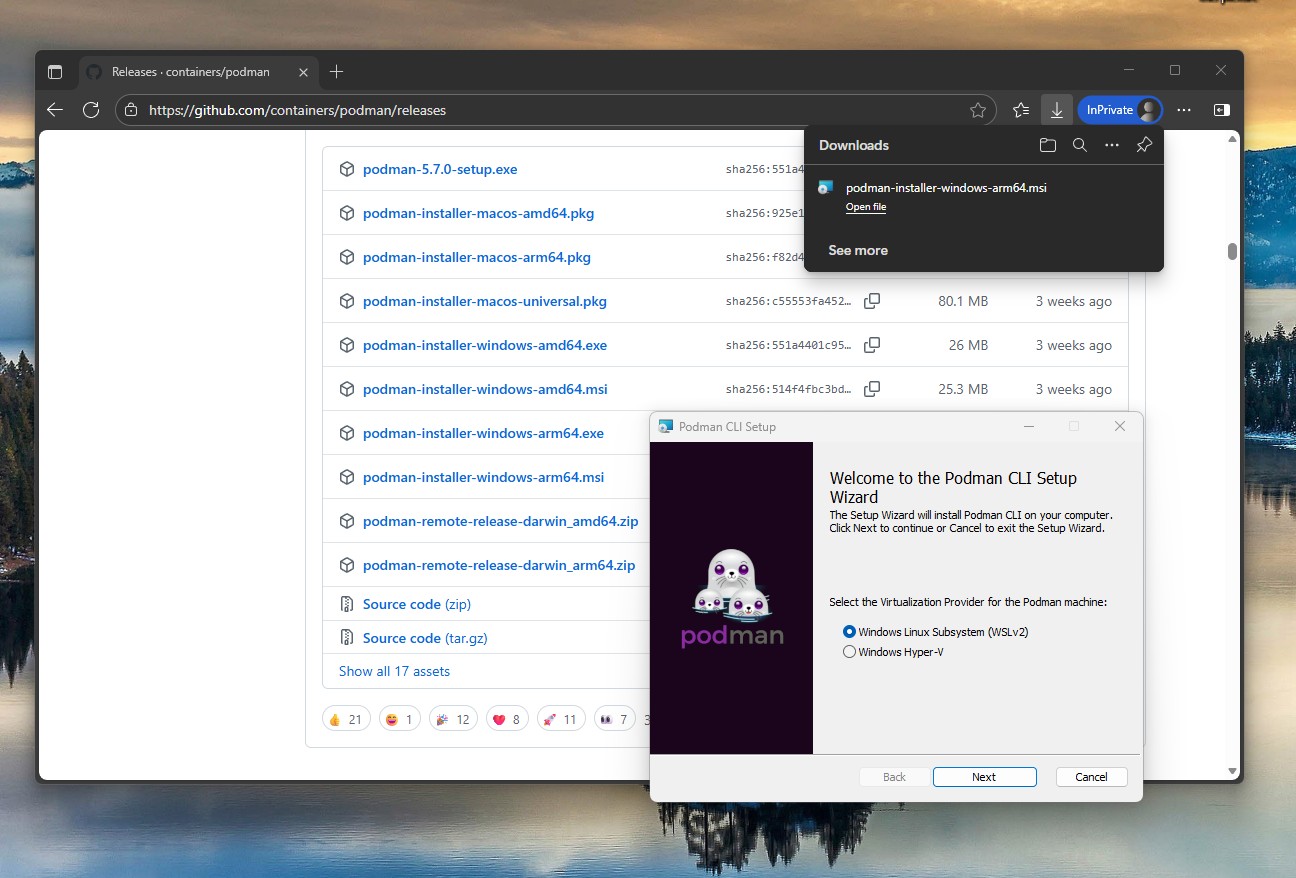The width and height of the screenshot is (1296, 878).
Task: Download podman-installer-windows-arm64.exe
Action: [483, 433]
